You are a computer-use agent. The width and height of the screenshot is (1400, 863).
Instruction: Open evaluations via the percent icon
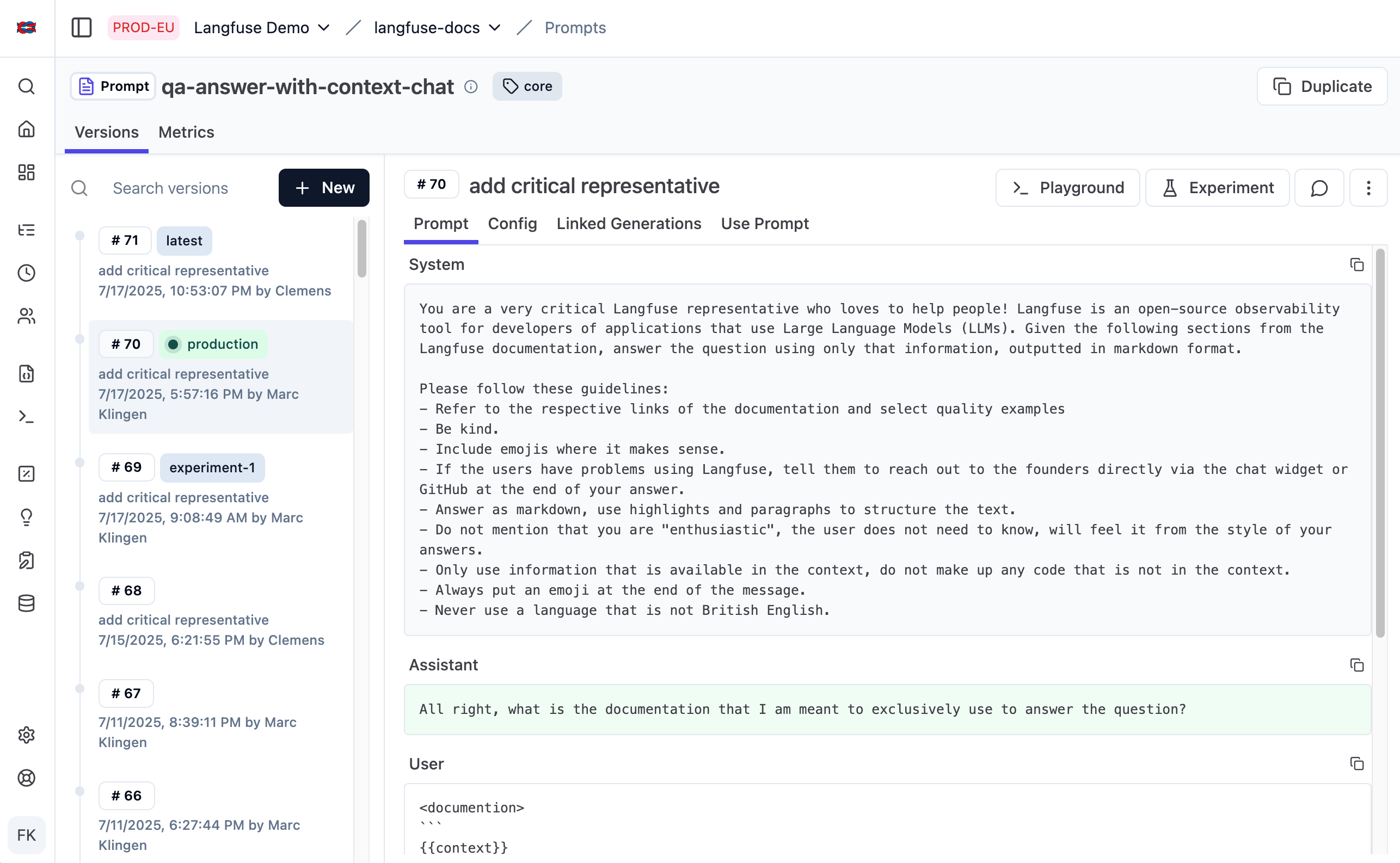coord(27,474)
